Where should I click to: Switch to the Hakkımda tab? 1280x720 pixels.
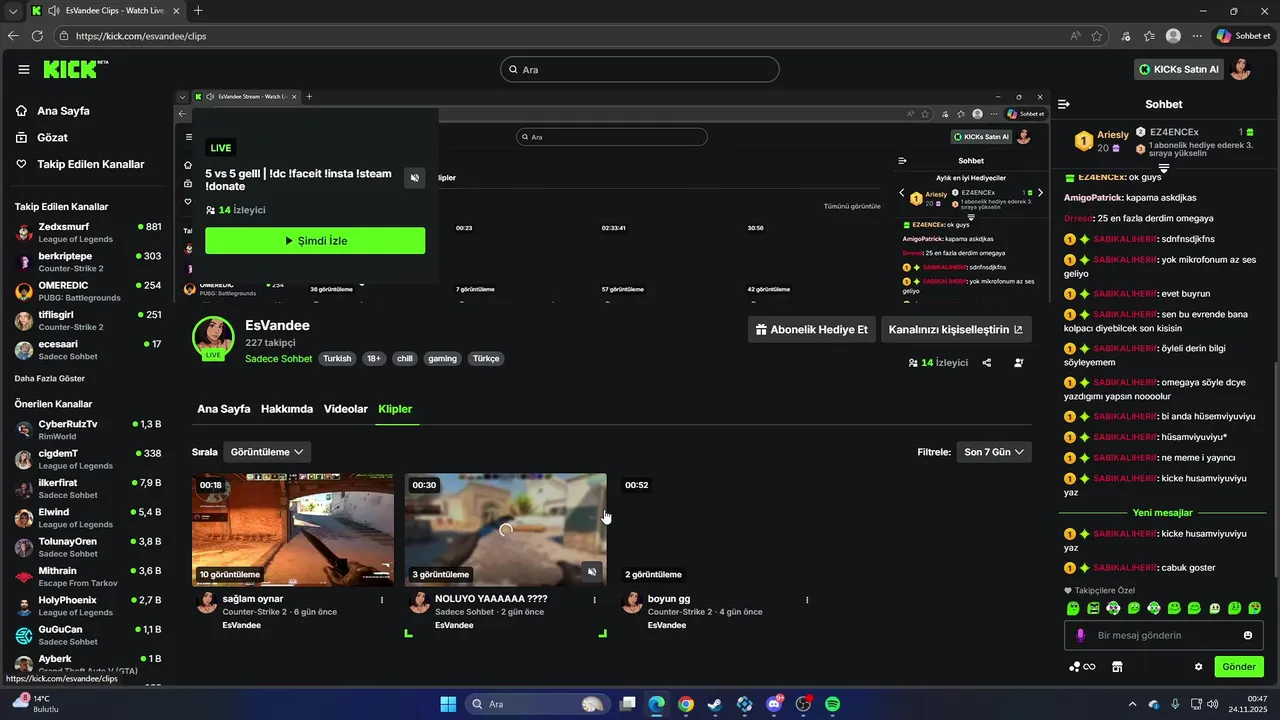tap(287, 409)
